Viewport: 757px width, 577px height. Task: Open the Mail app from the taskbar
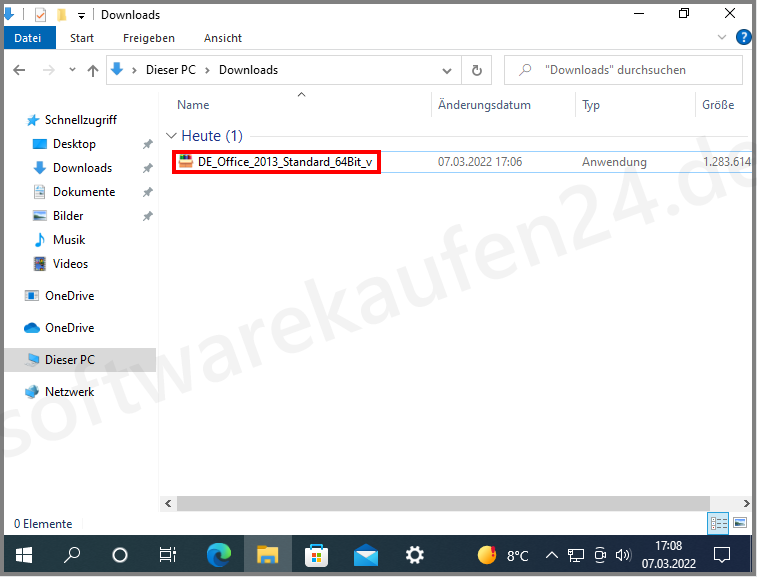point(365,555)
